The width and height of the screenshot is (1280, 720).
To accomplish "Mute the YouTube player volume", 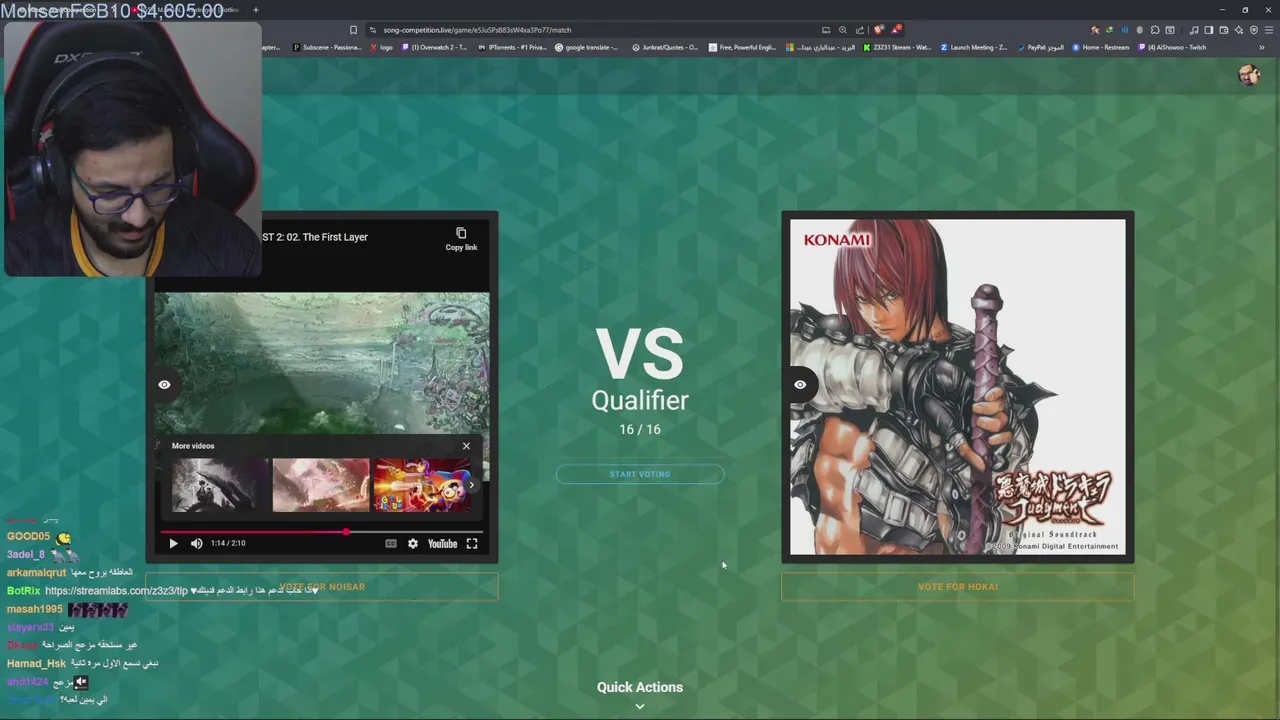I will [196, 543].
